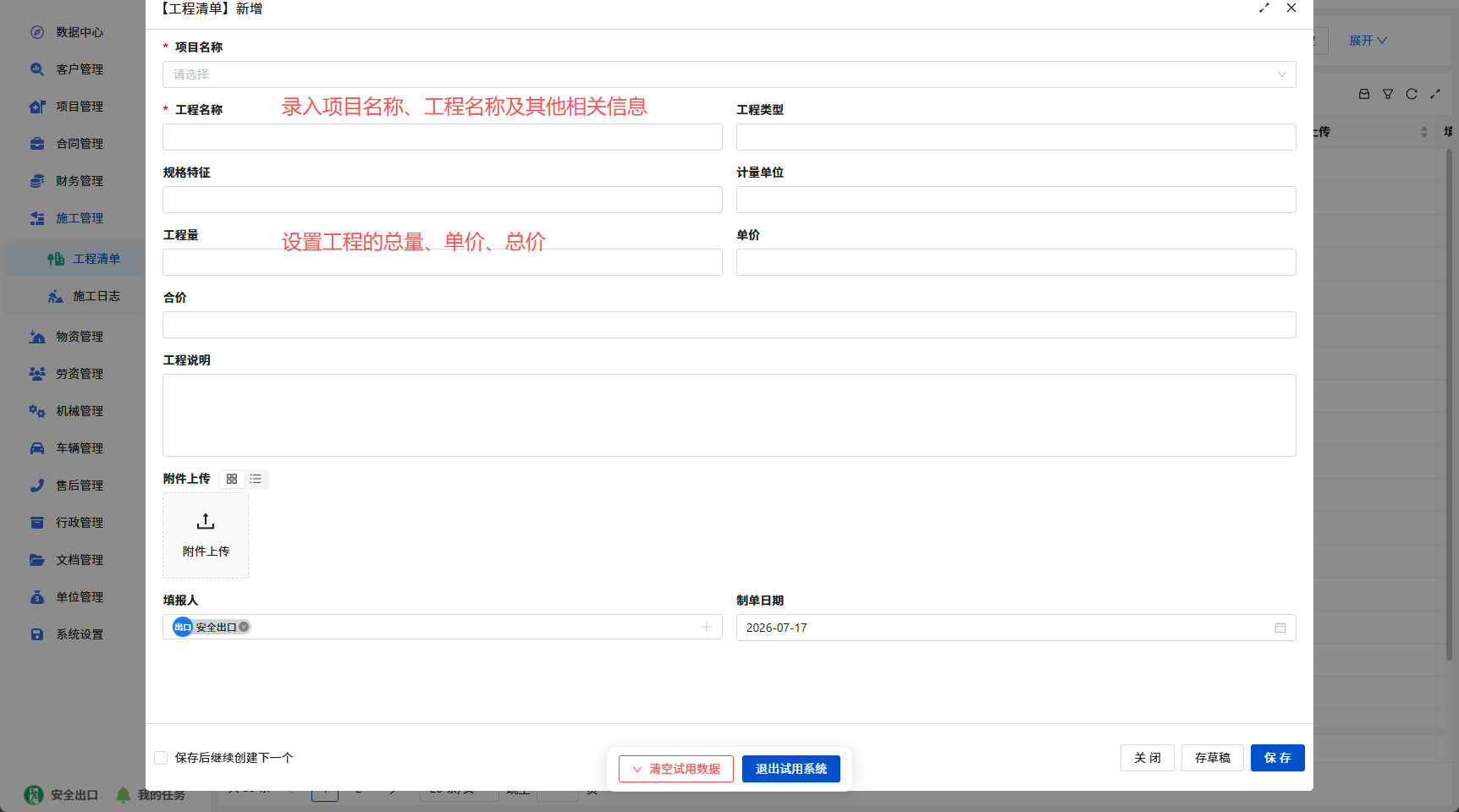
Task: Click the 存草稿 button
Action: (1213, 758)
